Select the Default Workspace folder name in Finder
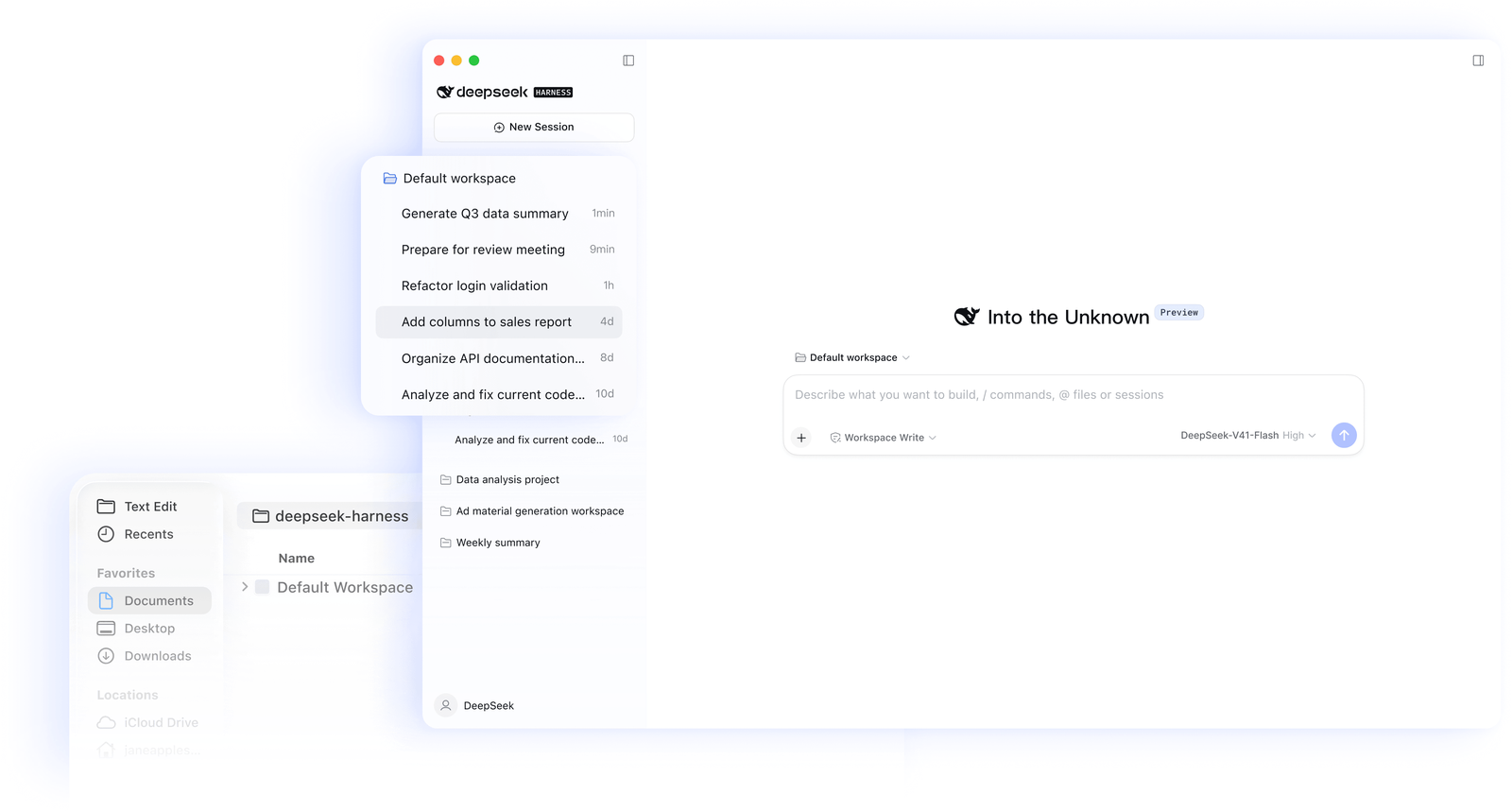Image resolution: width=1512 pixels, height=812 pixels. [345, 587]
